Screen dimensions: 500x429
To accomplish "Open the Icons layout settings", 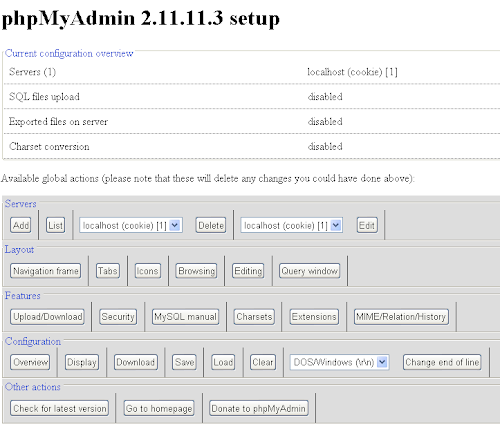I will [x=147, y=271].
